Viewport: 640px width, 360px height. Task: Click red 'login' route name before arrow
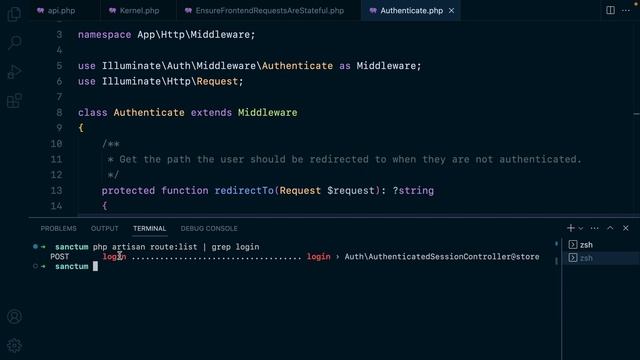click(318, 257)
